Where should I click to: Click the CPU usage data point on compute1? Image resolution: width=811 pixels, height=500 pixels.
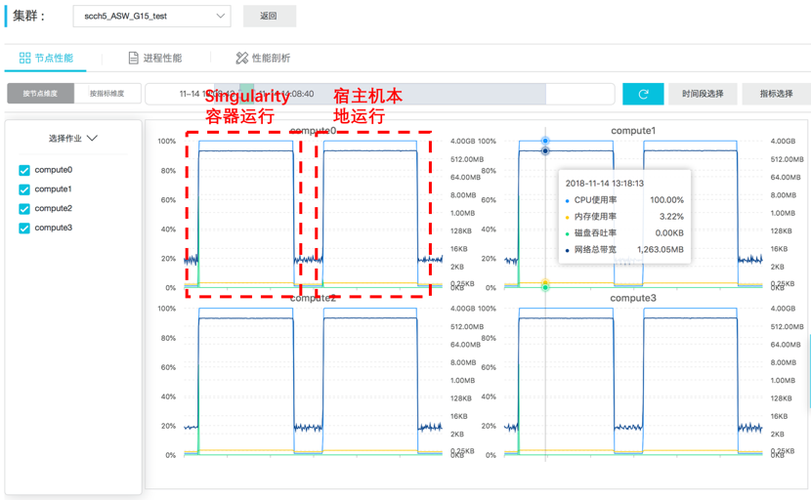545,141
